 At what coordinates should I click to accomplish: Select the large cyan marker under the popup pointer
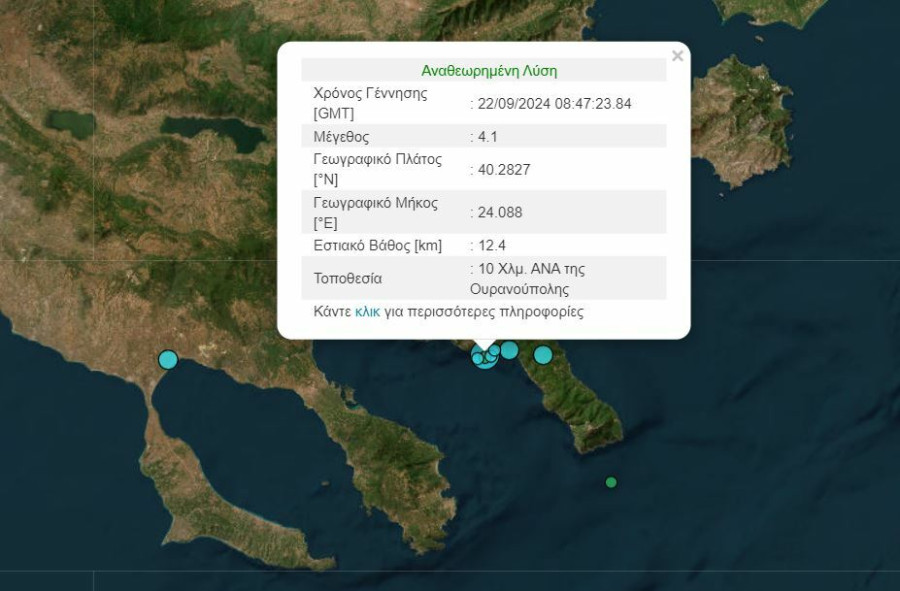coord(485,357)
